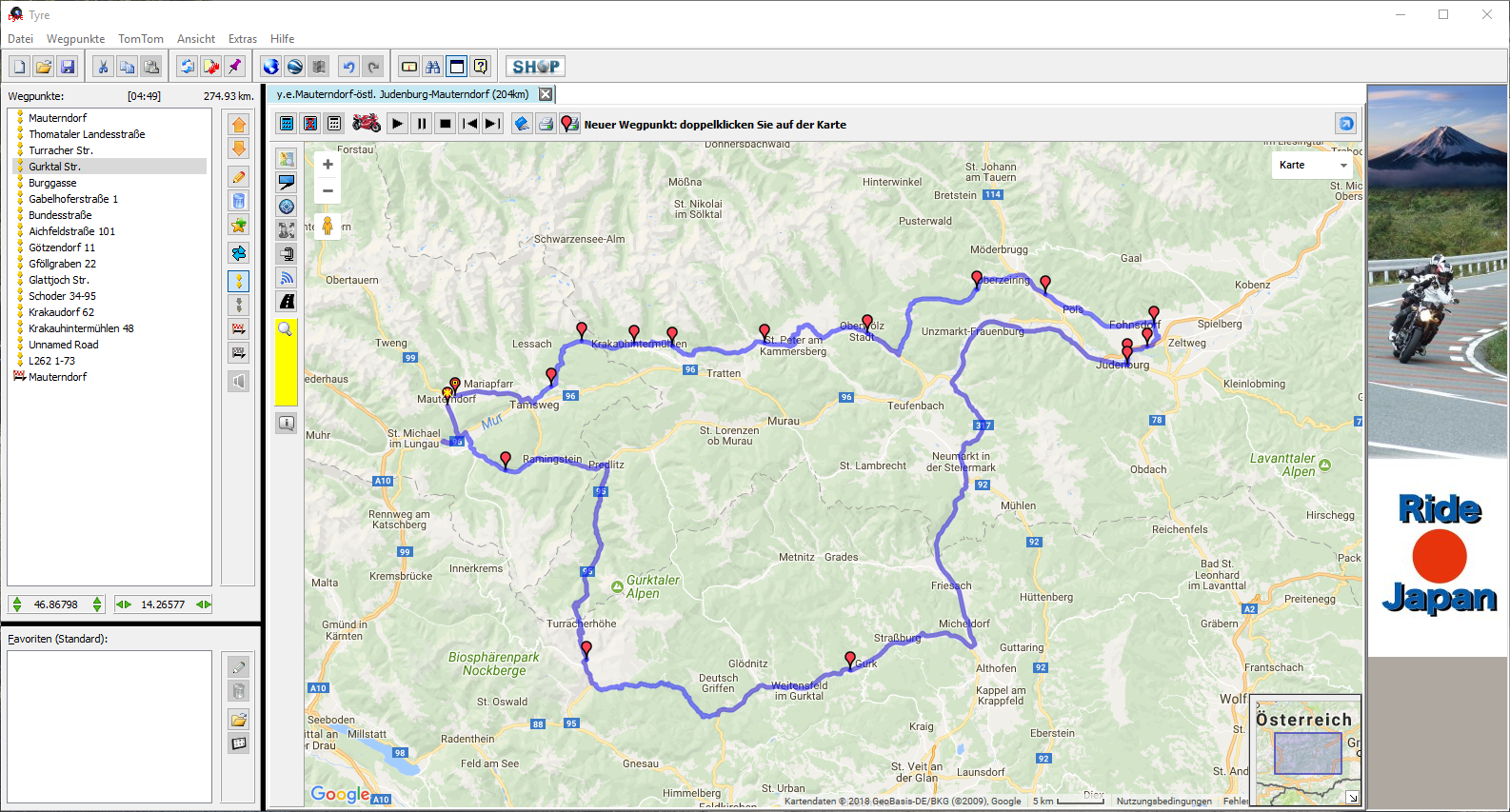Toggle the blue calculator route button
This screenshot has width=1510, height=812.
[287, 124]
